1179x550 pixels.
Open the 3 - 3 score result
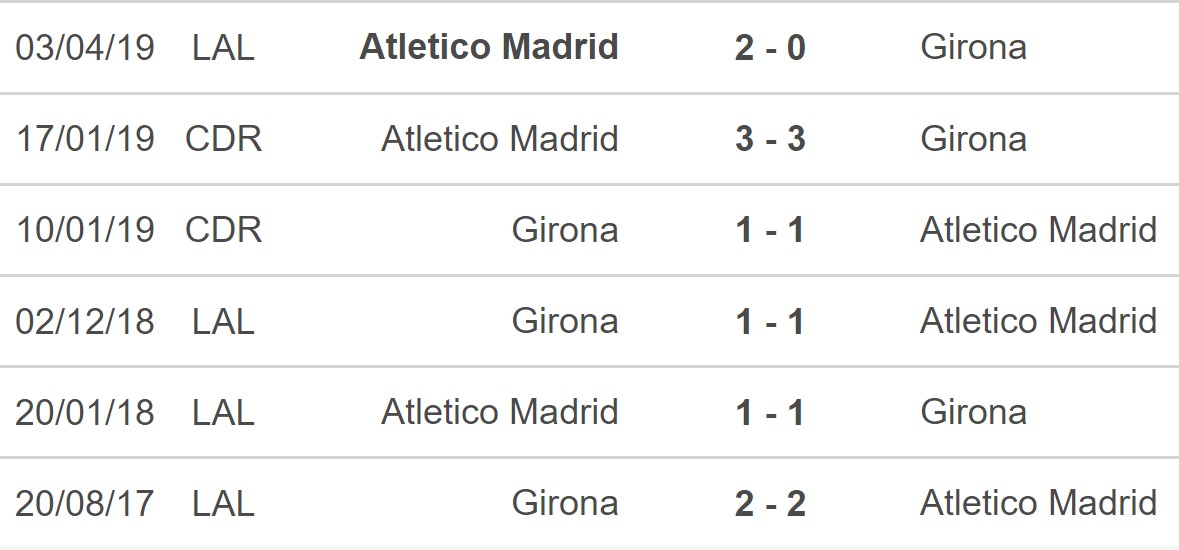pyautogui.click(x=770, y=138)
